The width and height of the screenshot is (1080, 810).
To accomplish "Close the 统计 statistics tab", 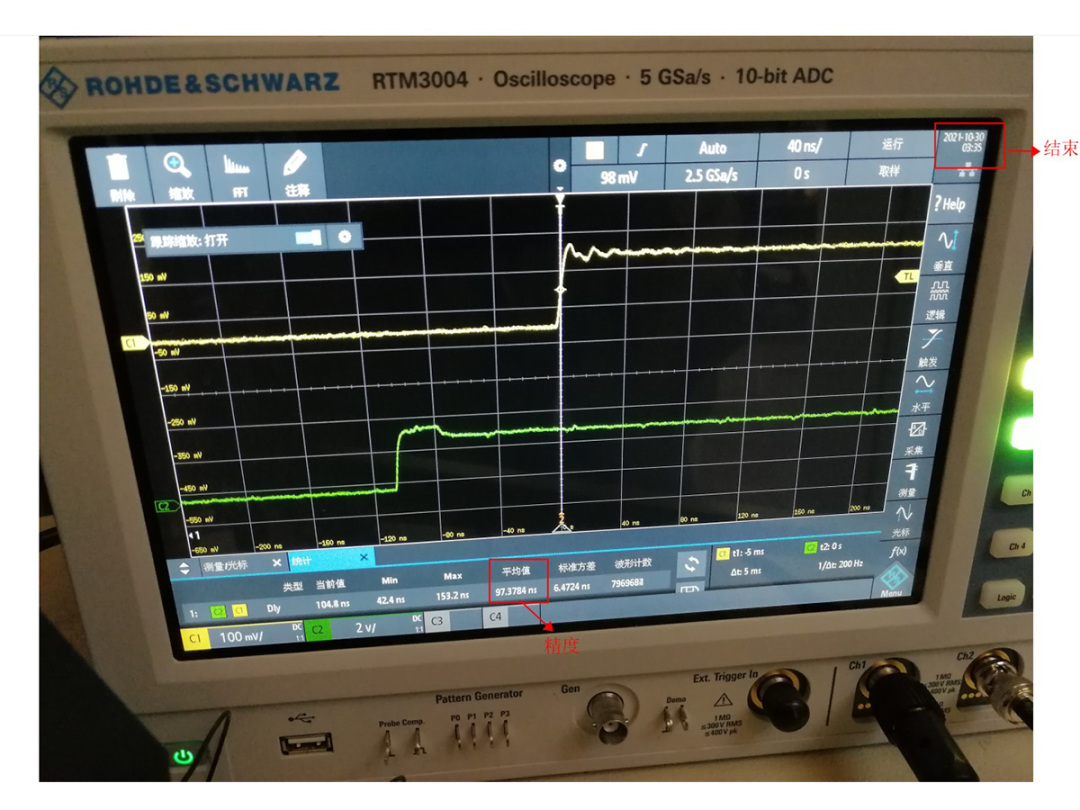I will (364, 557).
